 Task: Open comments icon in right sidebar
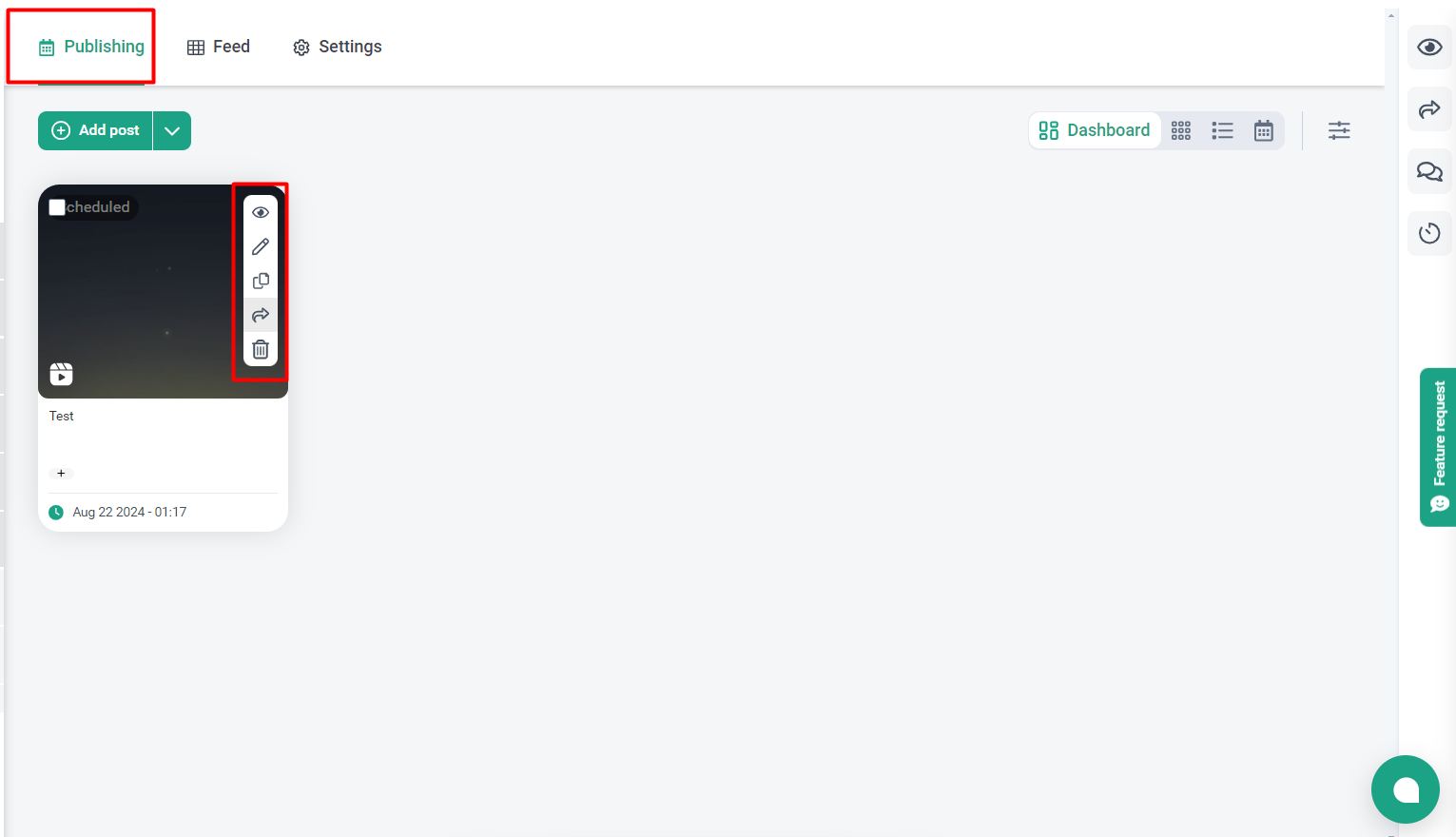click(x=1429, y=171)
